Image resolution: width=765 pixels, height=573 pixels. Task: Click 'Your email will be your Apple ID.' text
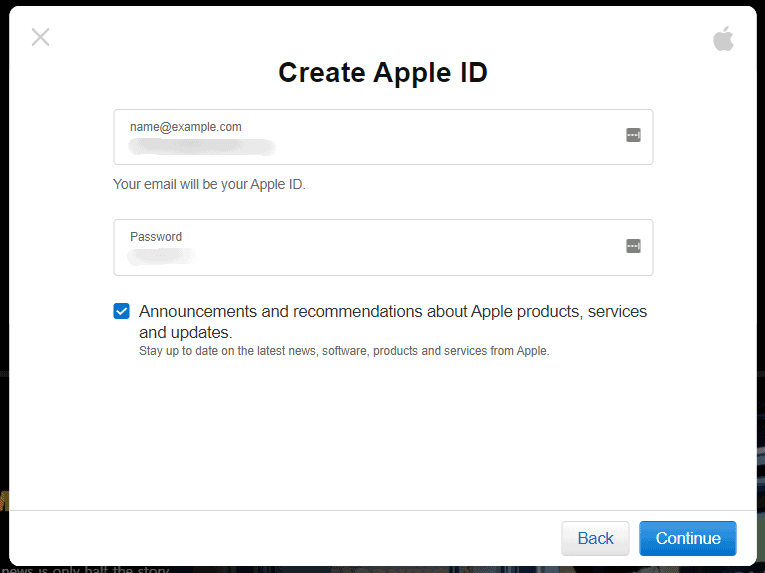[x=209, y=184]
